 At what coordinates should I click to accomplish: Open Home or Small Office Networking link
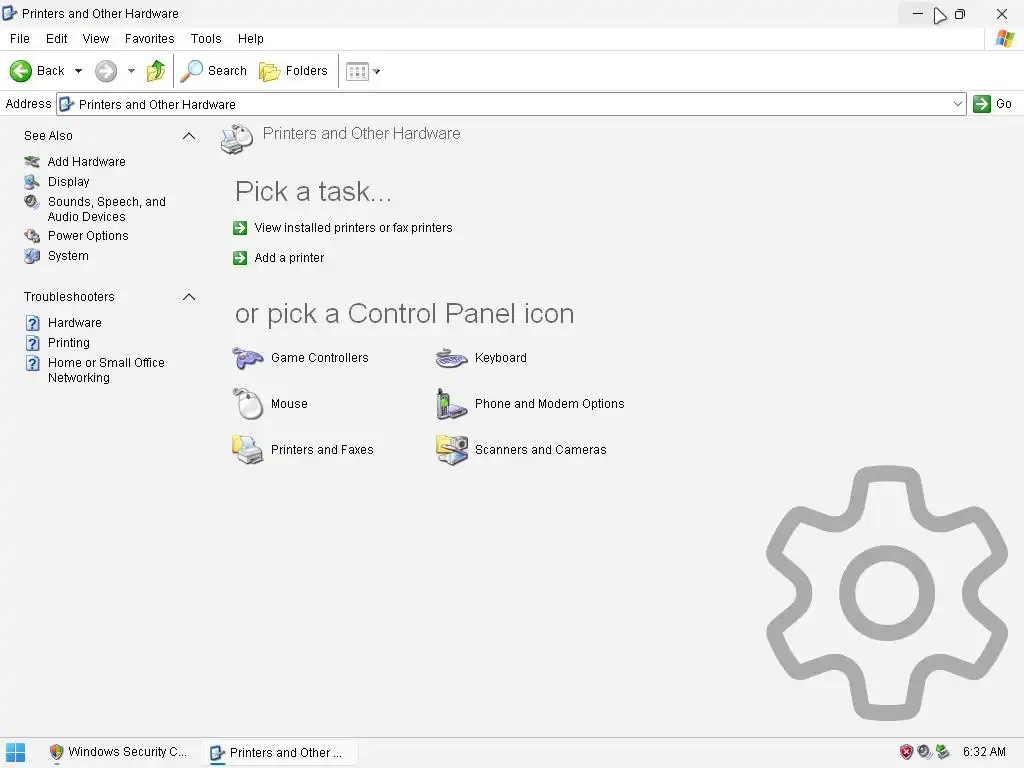(106, 370)
